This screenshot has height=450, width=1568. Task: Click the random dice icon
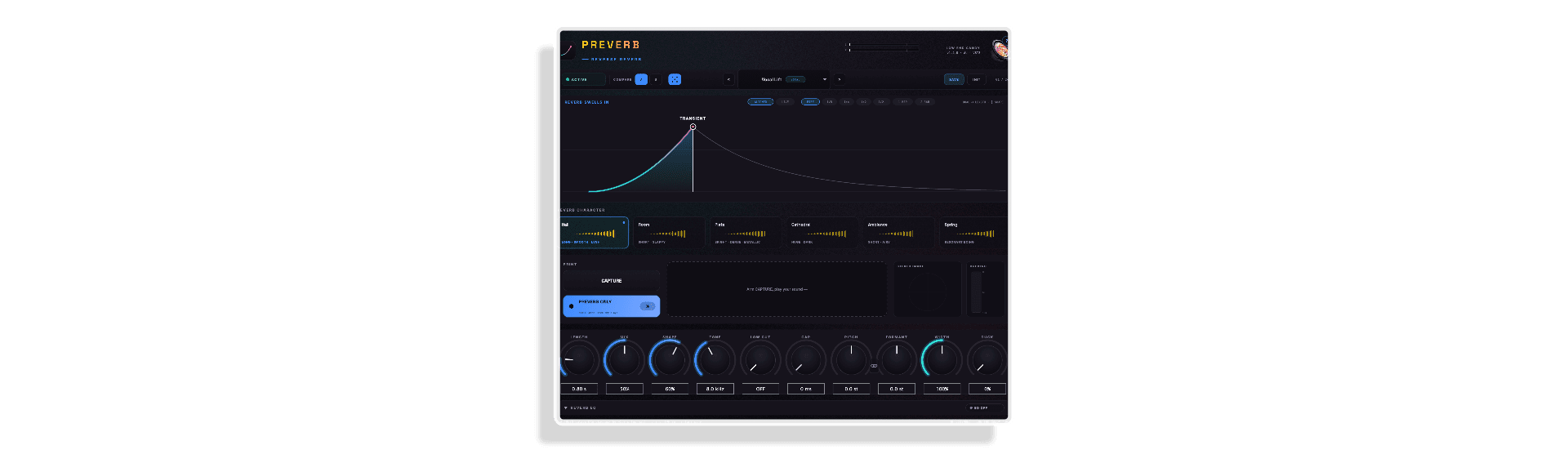(675, 79)
